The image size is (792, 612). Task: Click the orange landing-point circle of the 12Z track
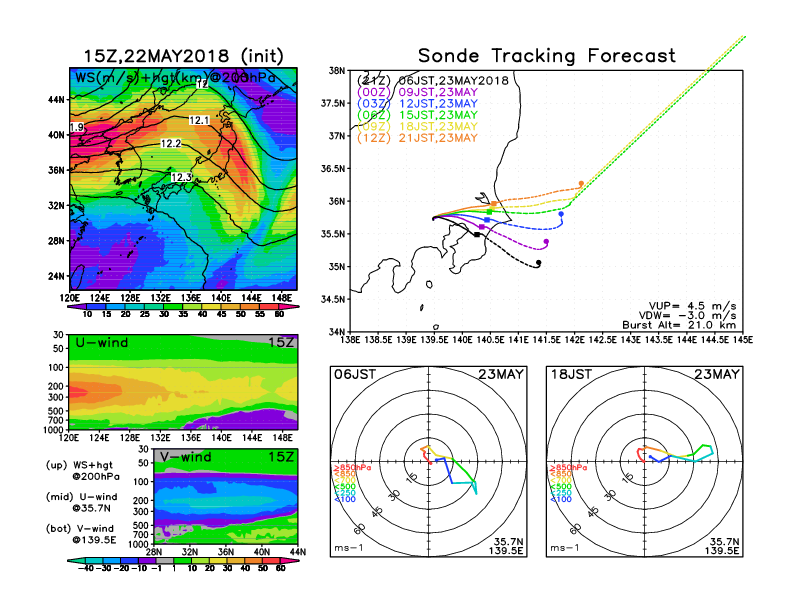(581, 184)
